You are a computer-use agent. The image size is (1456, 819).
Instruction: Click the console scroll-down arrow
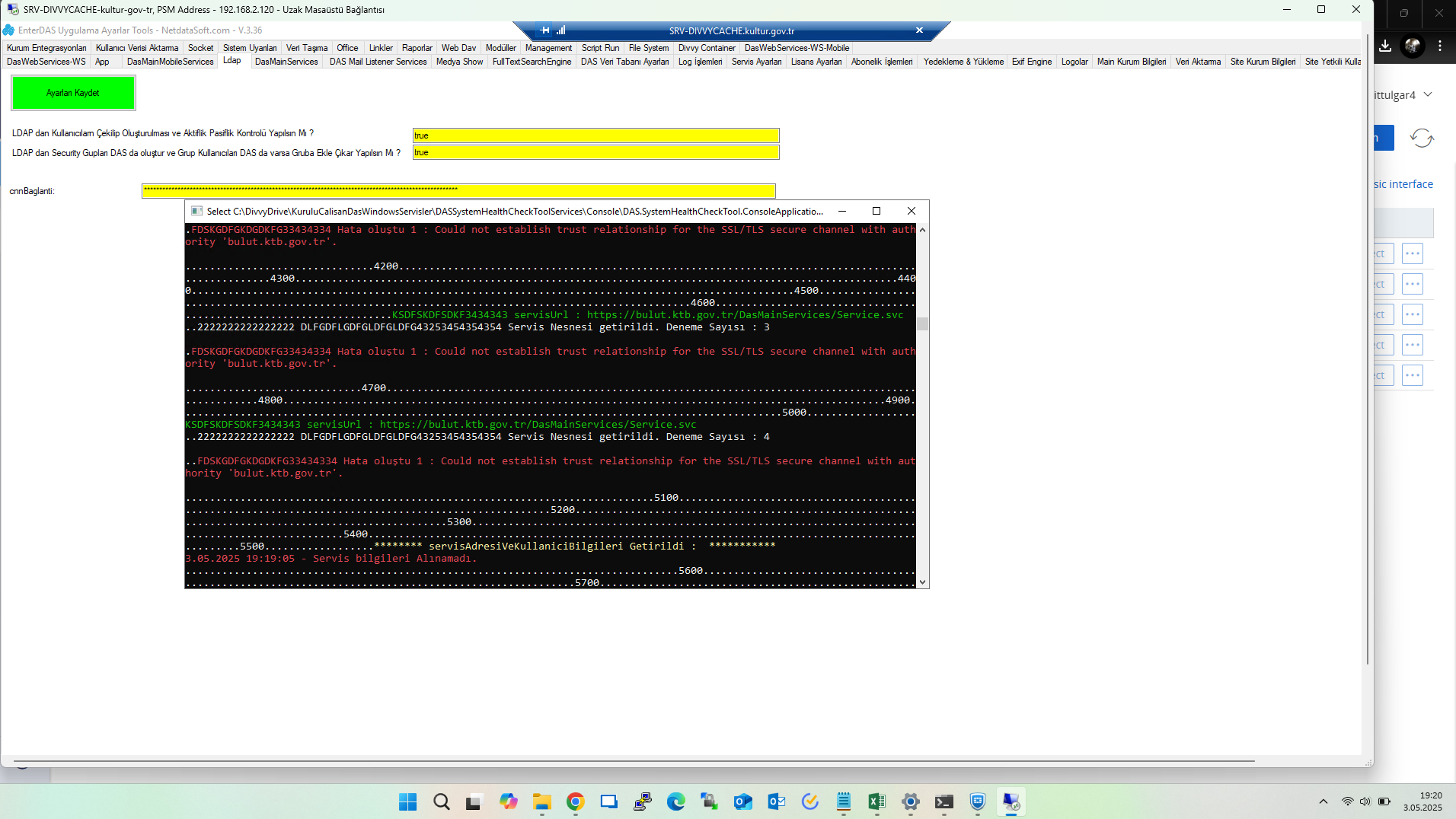tap(922, 582)
